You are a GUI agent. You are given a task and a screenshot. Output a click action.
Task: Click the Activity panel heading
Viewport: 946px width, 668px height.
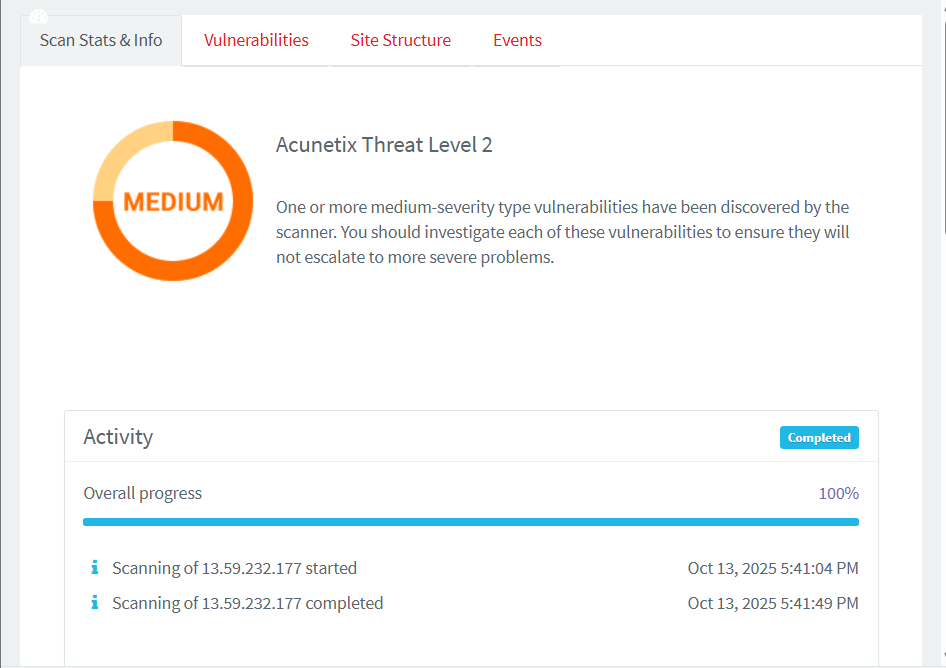[x=118, y=437]
